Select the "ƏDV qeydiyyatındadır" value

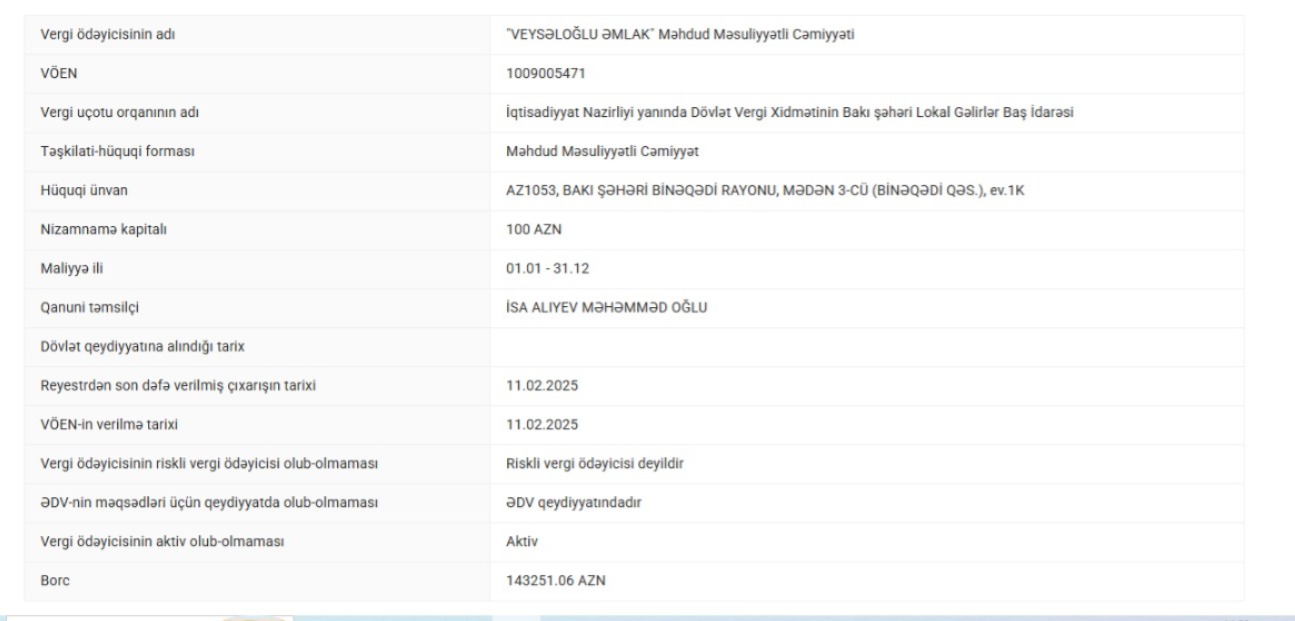click(x=574, y=504)
